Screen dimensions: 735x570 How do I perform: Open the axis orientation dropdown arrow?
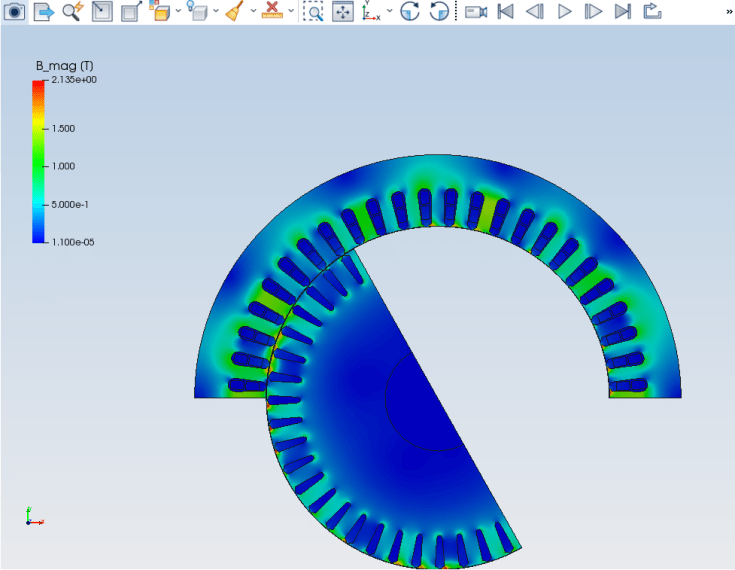389,11
